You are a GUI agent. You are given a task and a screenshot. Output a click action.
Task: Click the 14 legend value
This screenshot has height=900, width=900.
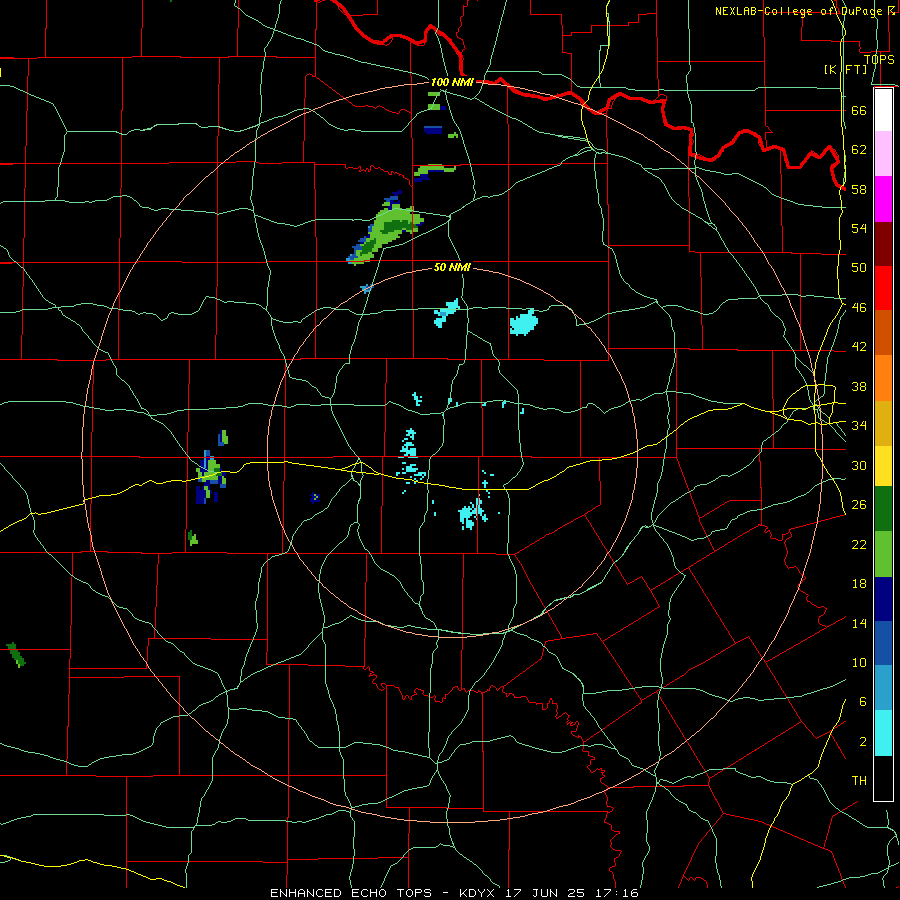pos(859,623)
